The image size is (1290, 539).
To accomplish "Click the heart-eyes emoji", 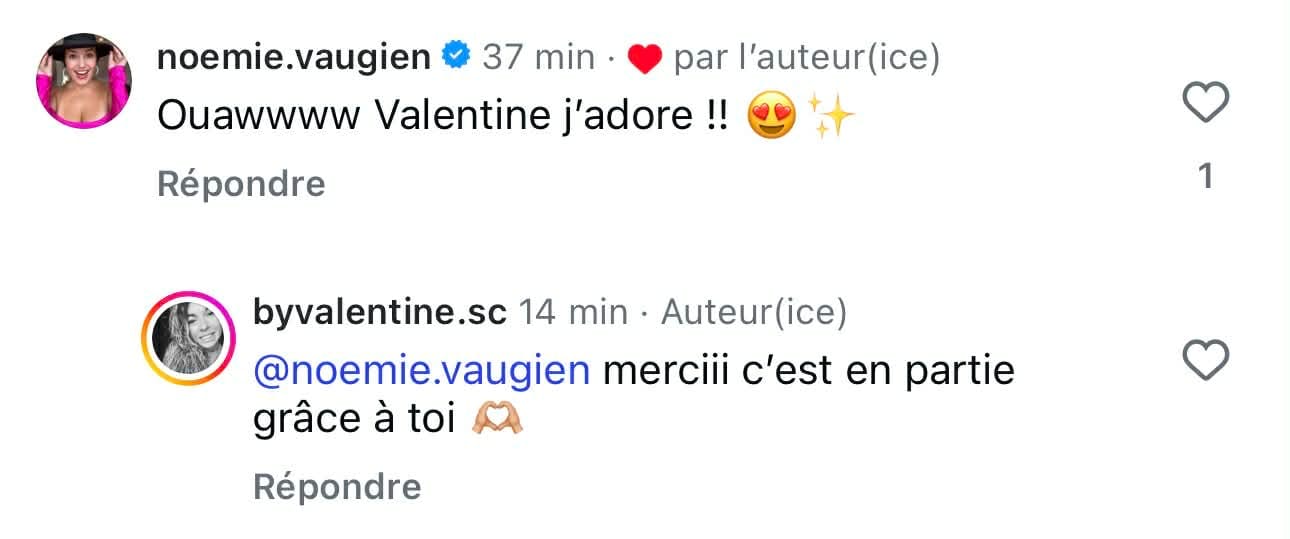I will [771, 119].
